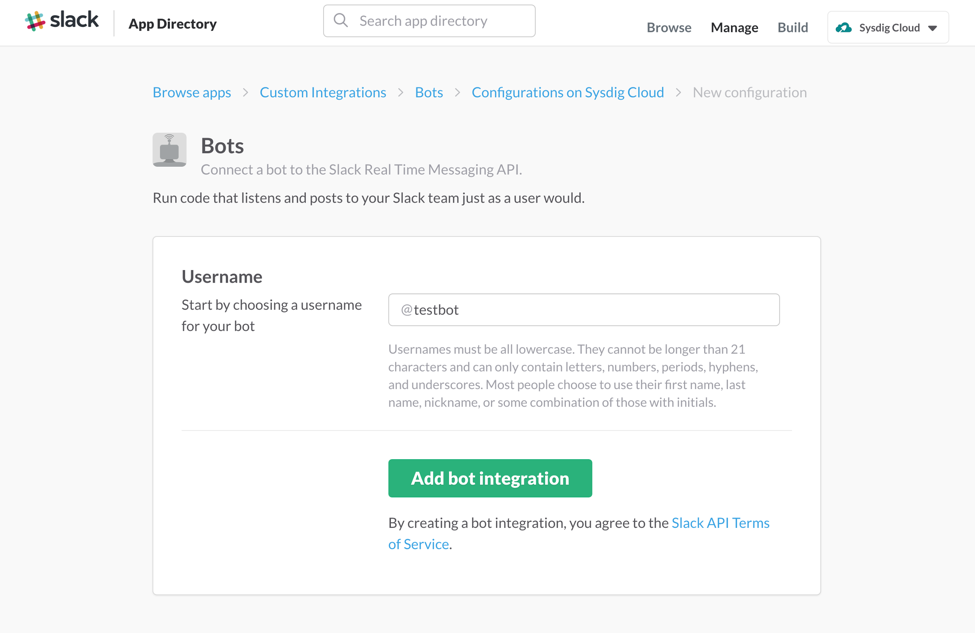Click 'Run code that listens and posts' description
This screenshot has height=633, width=975.
tap(368, 198)
